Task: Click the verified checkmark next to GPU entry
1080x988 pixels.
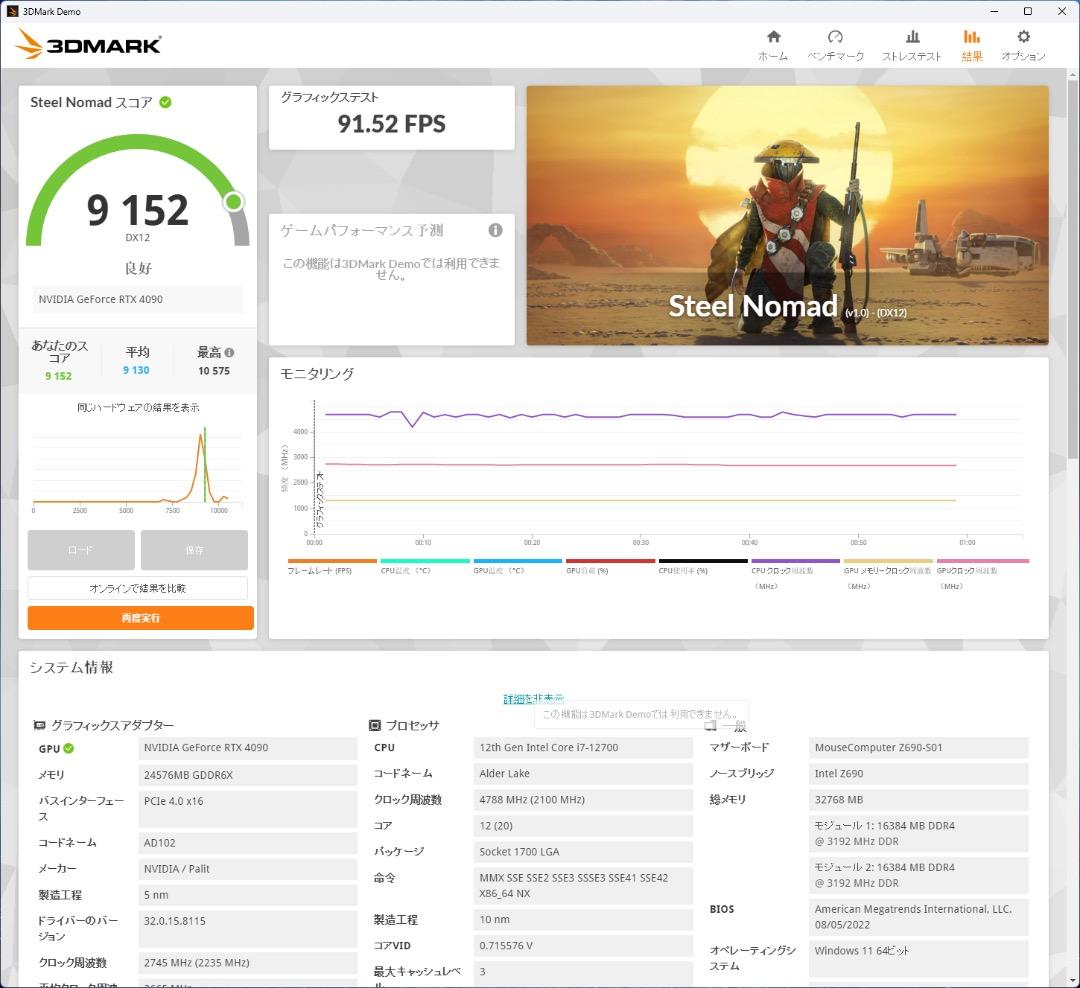Action: point(69,748)
